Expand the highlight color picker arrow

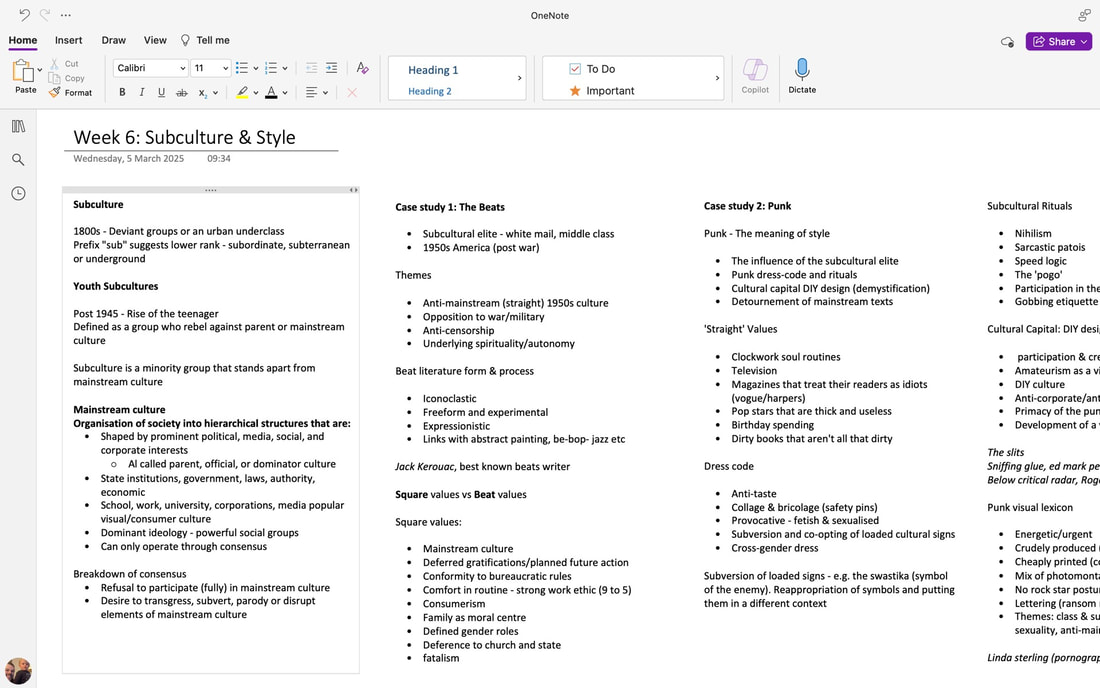(x=256, y=93)
